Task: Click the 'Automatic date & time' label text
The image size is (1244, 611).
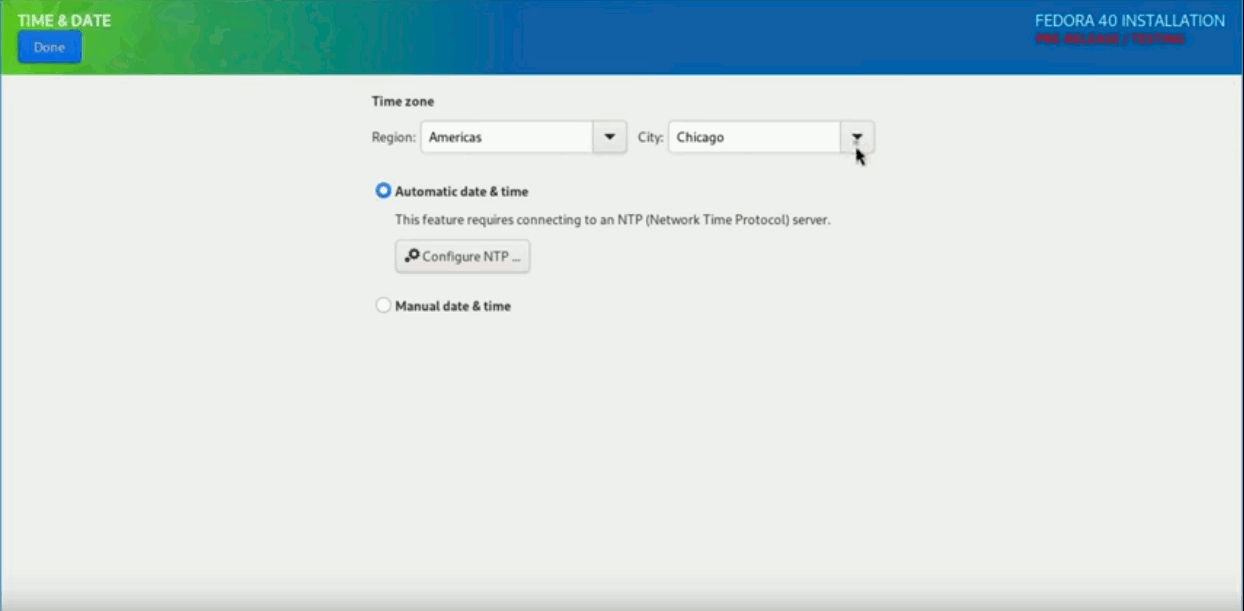Action: pyautogui.click(x=461, y=191)
